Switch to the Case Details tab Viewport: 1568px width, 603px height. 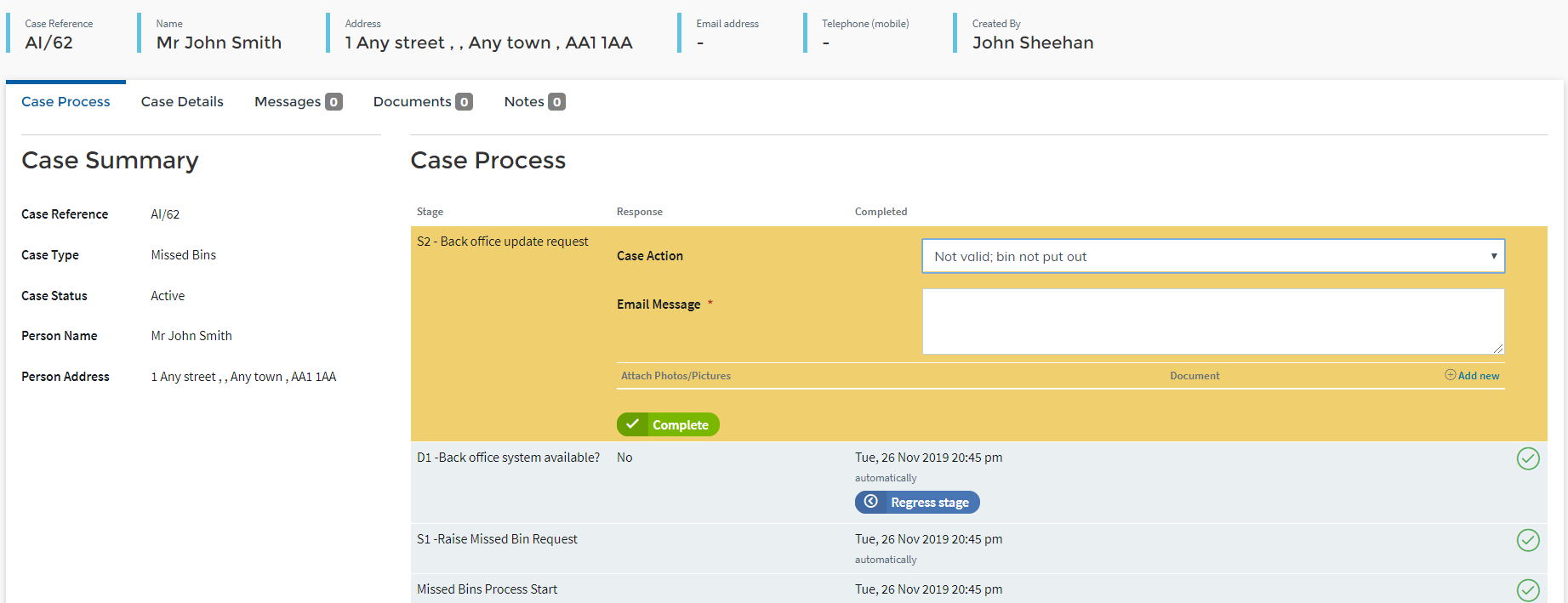click(x=182, y=102)
